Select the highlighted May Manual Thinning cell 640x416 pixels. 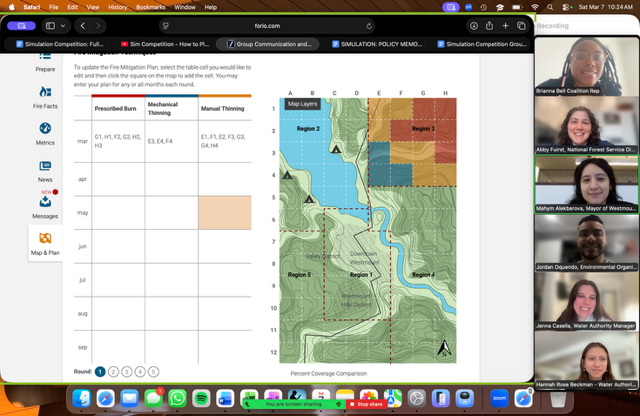click(x=225, y=213)
